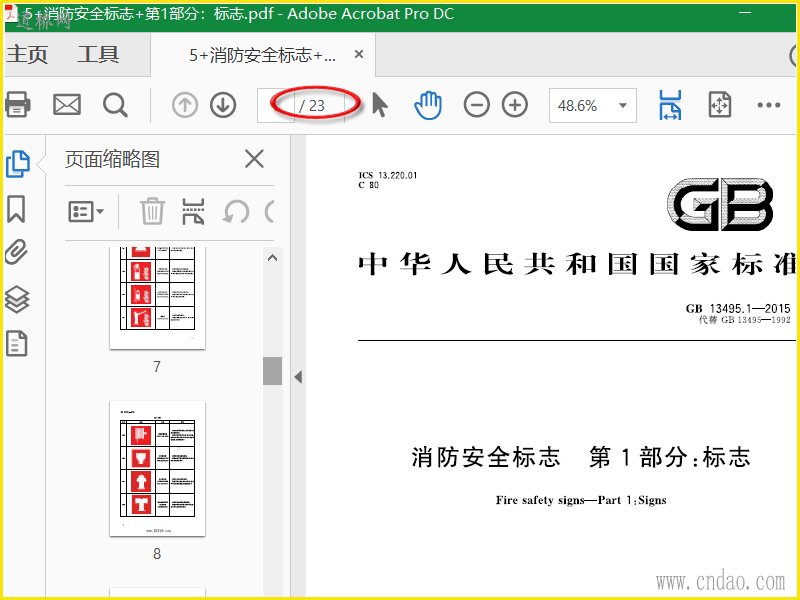Select page 7 thumbnail
The image size is (800, 600).
click(x=157, y=298)
